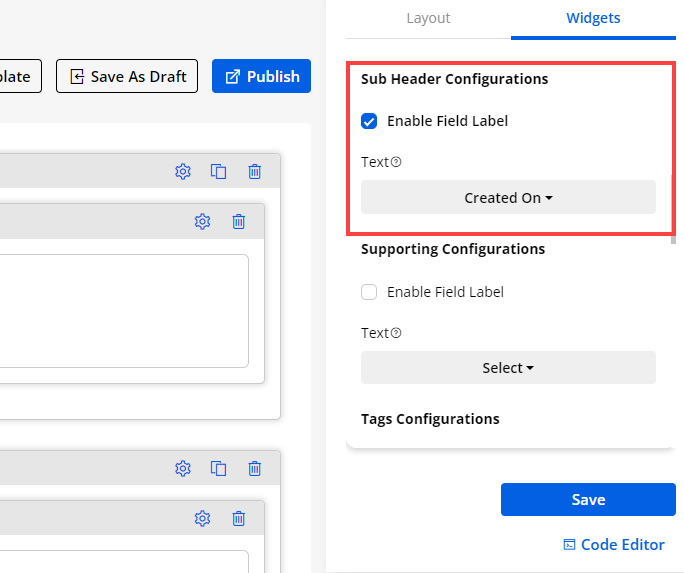Open settings gear of the lower outer widget

[x=183, y=467]
